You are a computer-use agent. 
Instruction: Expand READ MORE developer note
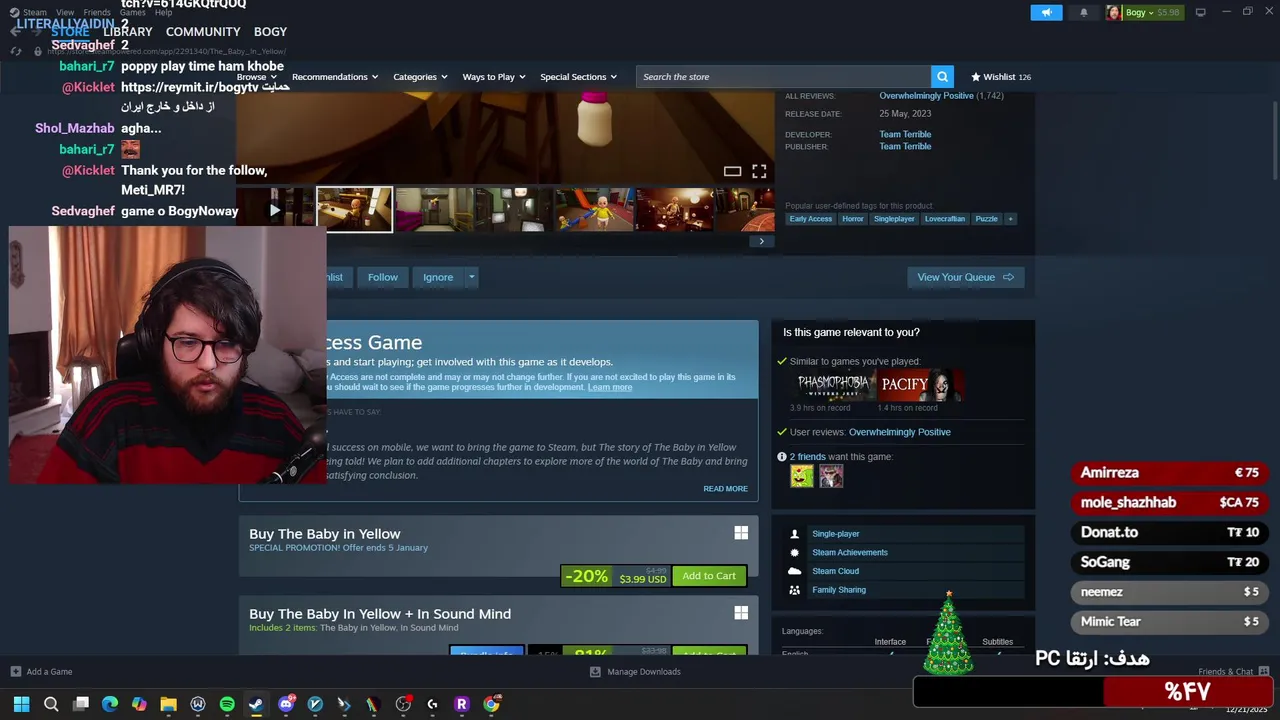(x=725, y=489)
